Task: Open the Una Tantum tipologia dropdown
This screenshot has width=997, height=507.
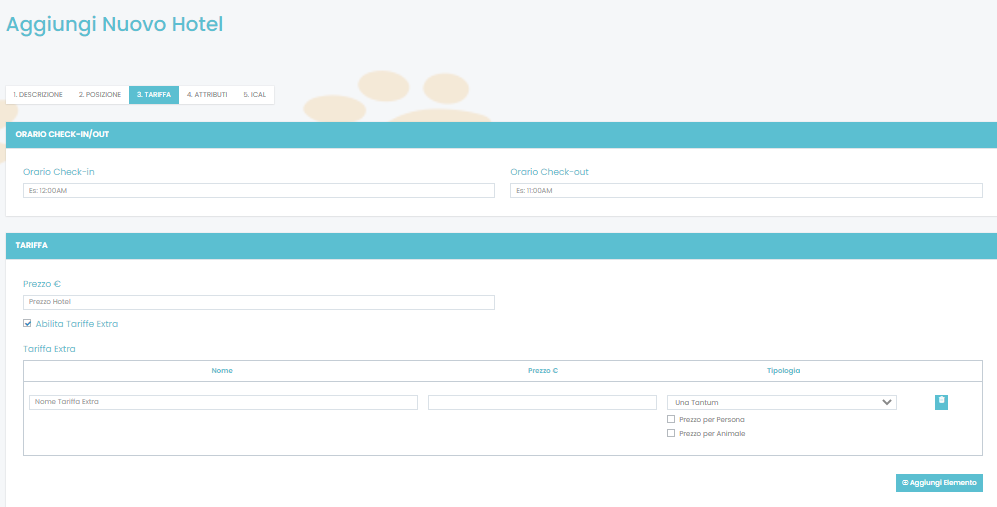Action: (x=781, y=402)
